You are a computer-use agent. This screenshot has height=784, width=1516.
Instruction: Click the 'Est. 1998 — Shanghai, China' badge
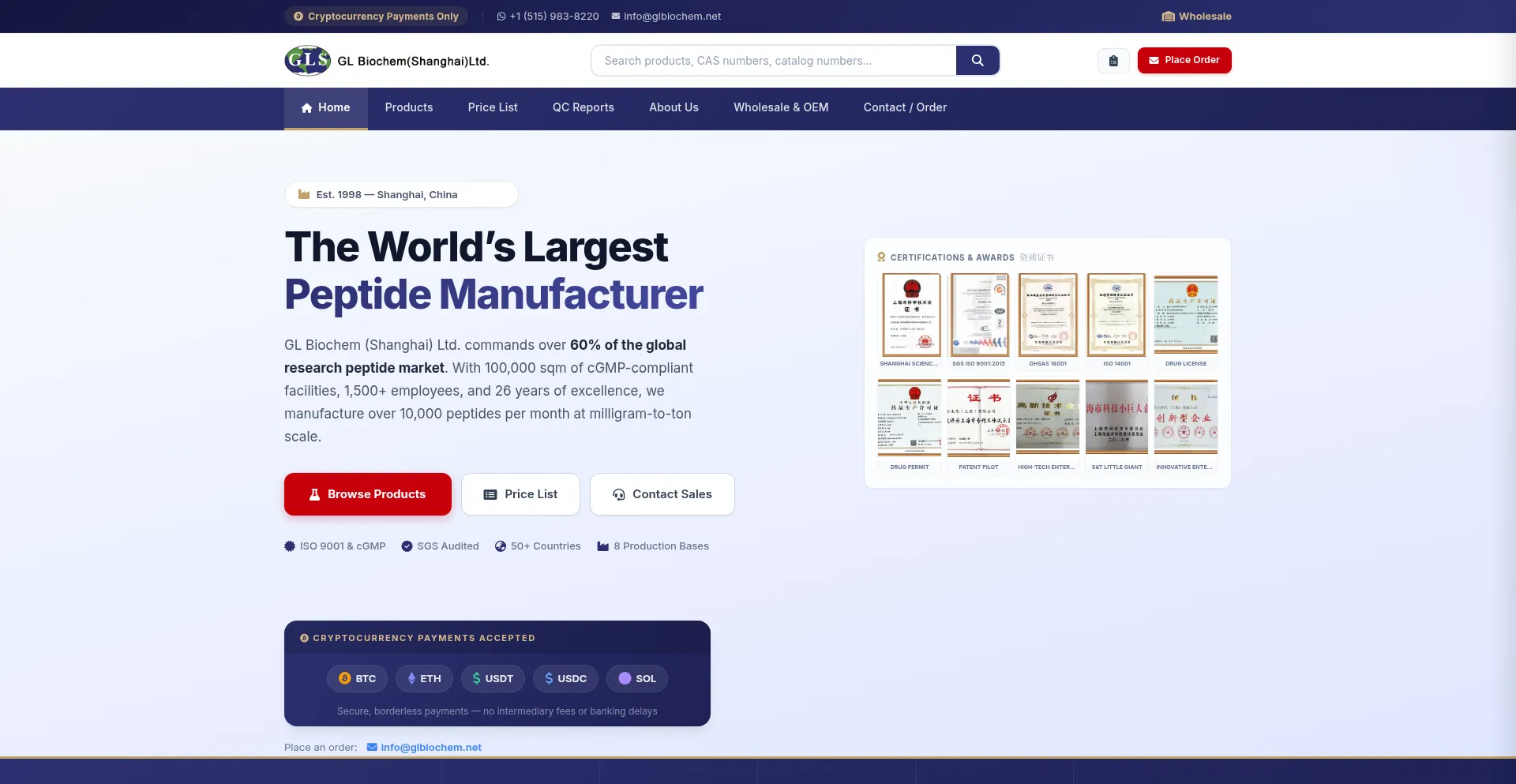401,194
